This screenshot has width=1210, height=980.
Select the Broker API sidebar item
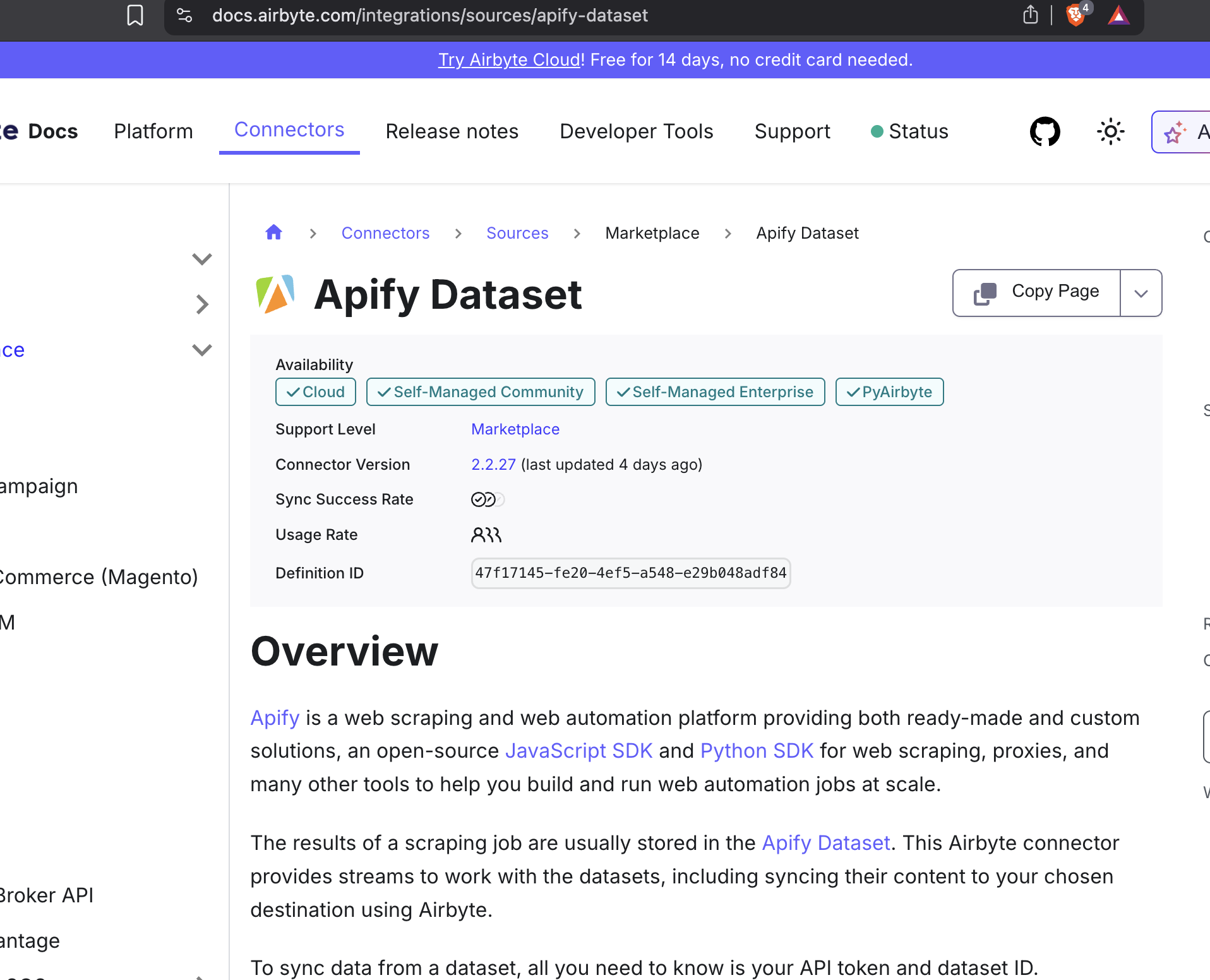47,895
